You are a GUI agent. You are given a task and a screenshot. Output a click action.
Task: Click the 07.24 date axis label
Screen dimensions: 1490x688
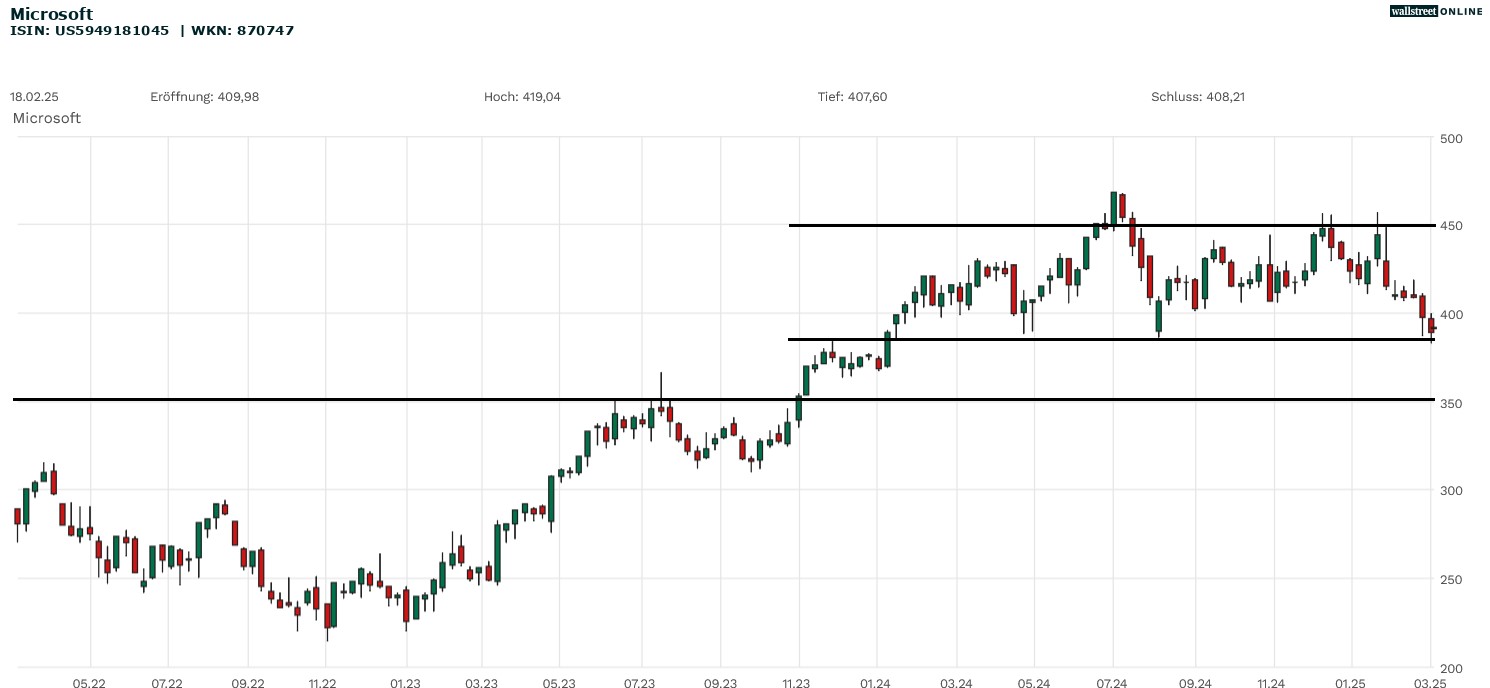[1113, 682]
